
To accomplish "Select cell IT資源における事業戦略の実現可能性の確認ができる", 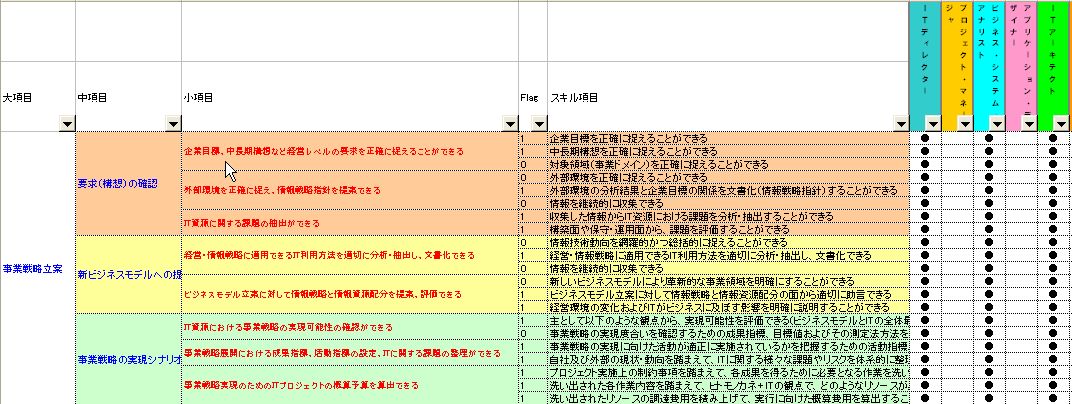I will click(349, 327).
